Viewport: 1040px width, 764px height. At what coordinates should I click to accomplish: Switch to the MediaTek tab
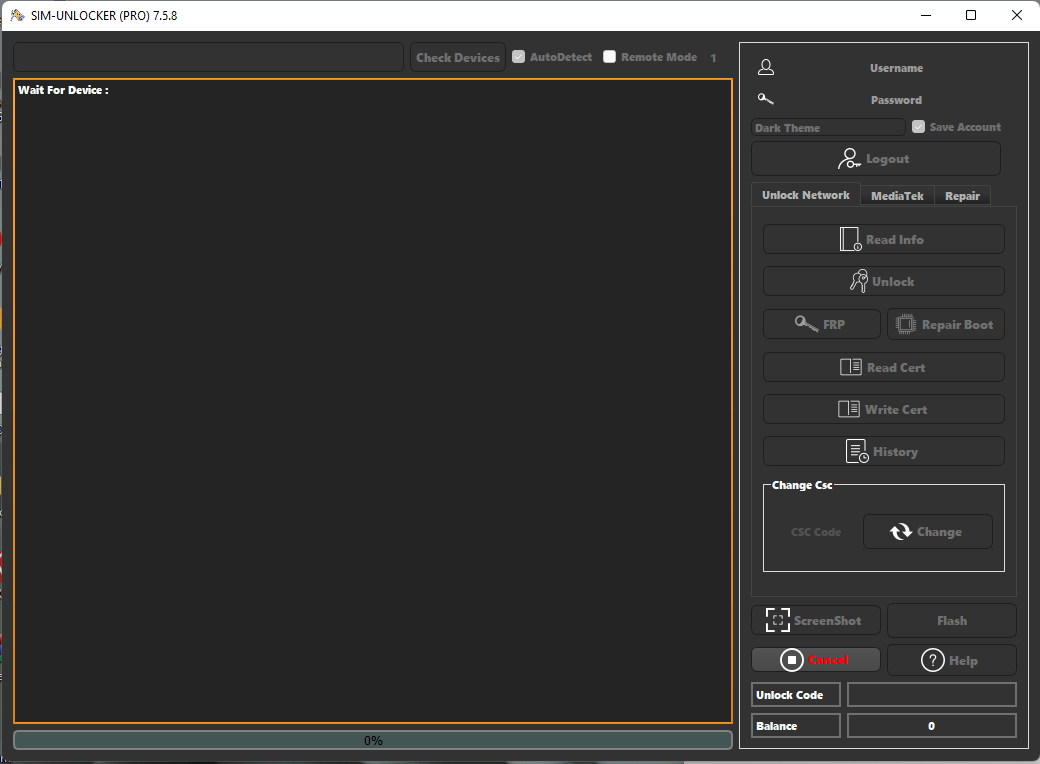pyautogui.click(x=897, y=196)
